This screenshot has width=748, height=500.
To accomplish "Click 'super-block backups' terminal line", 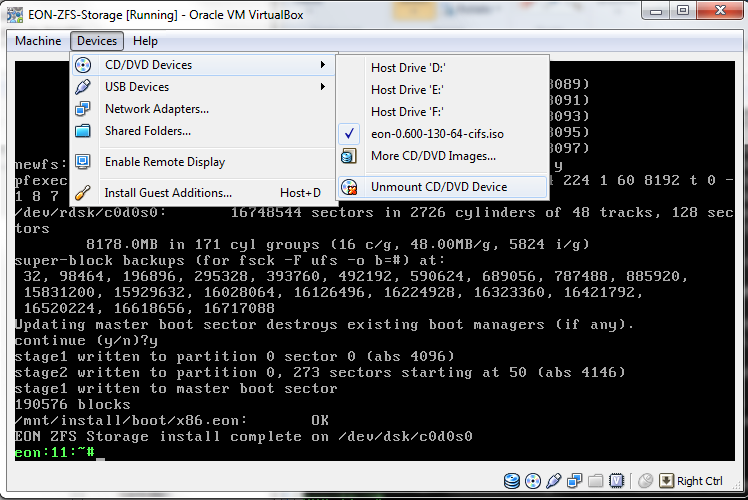I will point(230,260).
